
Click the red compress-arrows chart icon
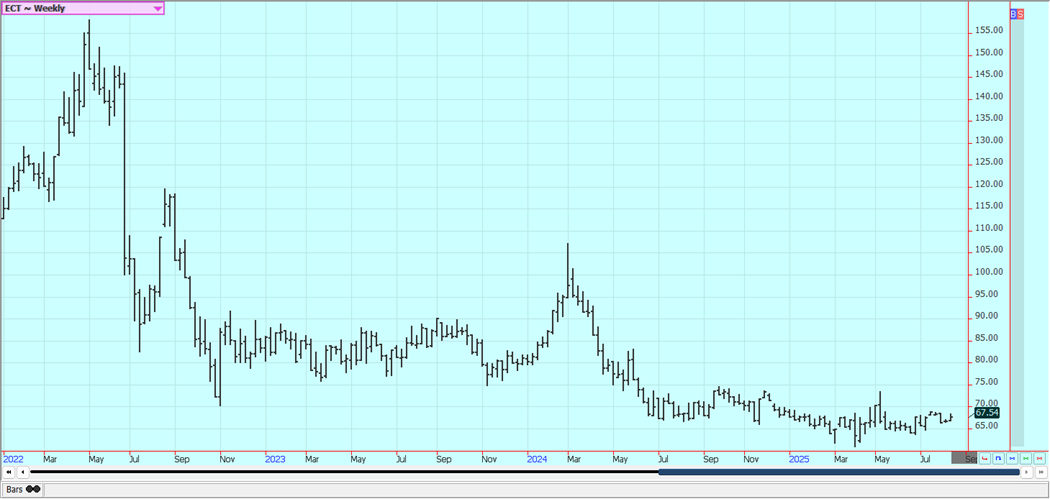coord(1039,458)
